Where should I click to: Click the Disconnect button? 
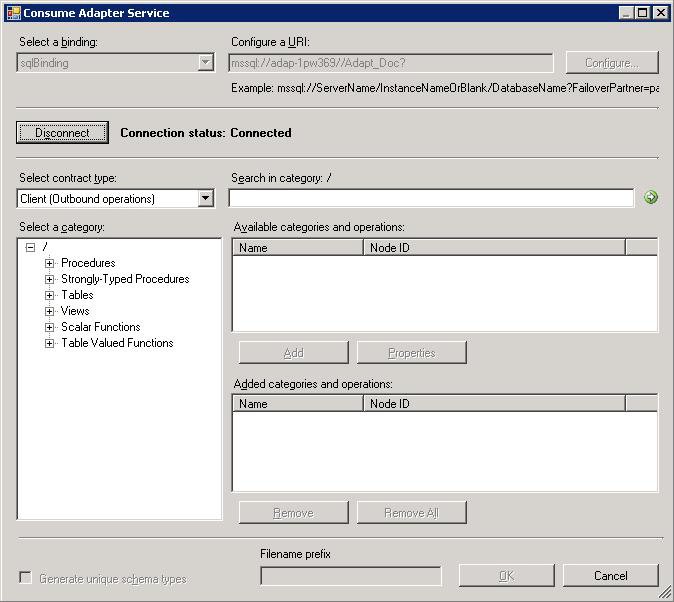pos(62,132)
